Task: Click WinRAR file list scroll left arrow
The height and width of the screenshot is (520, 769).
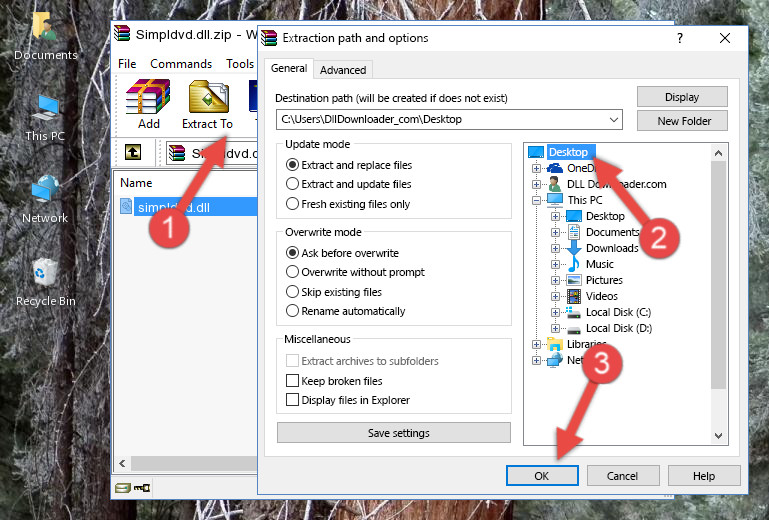Action: (x=123, y=463)
